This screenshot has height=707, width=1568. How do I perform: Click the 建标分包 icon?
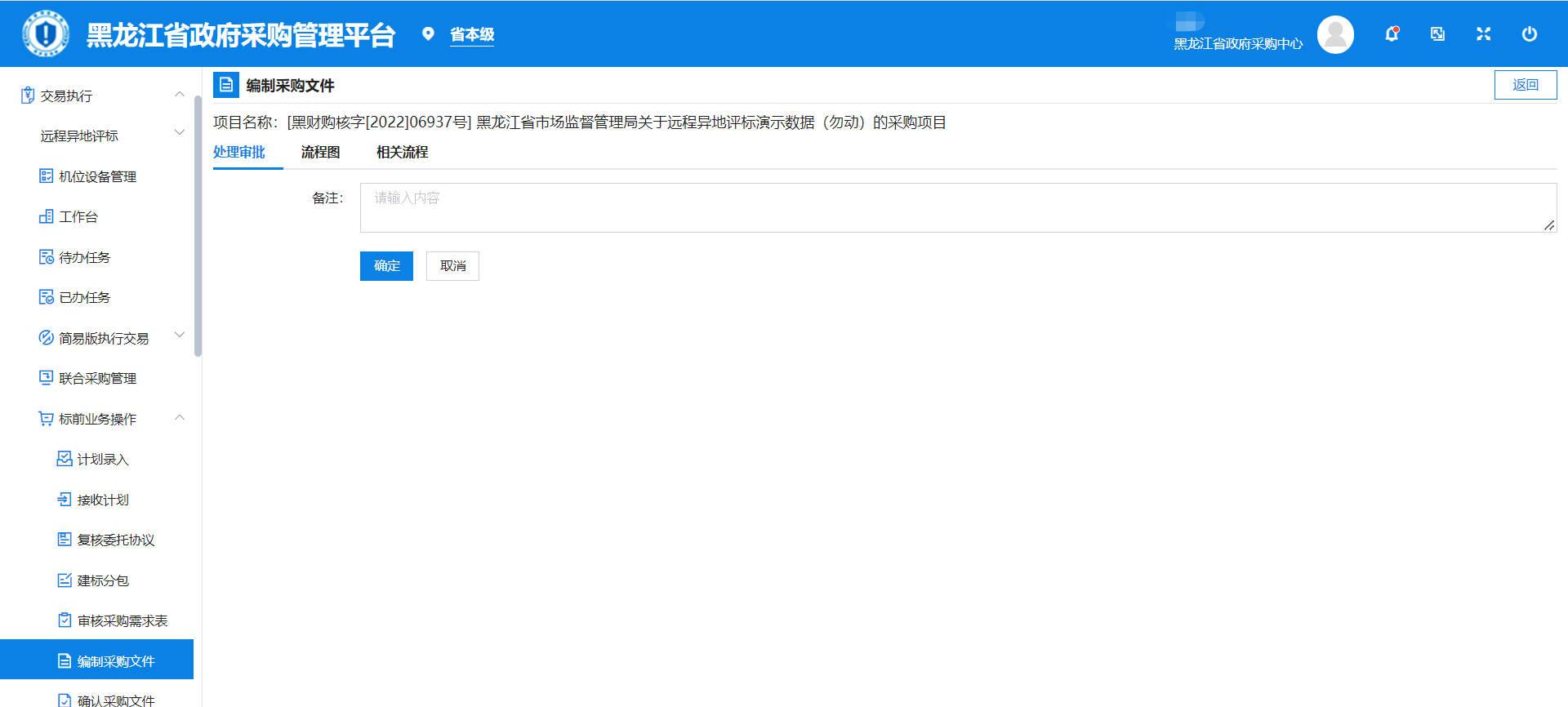click(x=65, y=580)
